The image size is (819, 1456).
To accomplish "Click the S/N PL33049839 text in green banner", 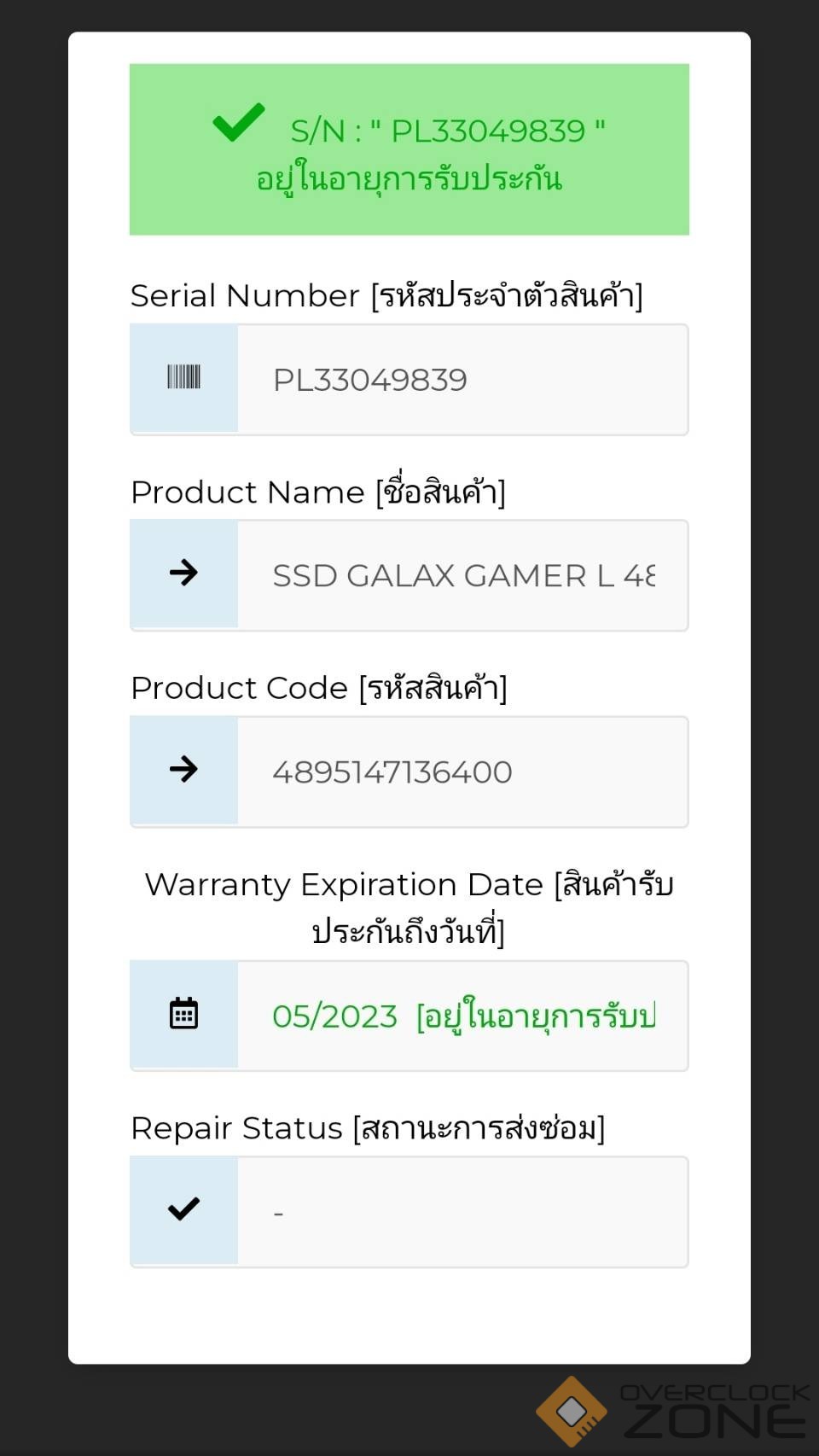I will click(447, 131).
